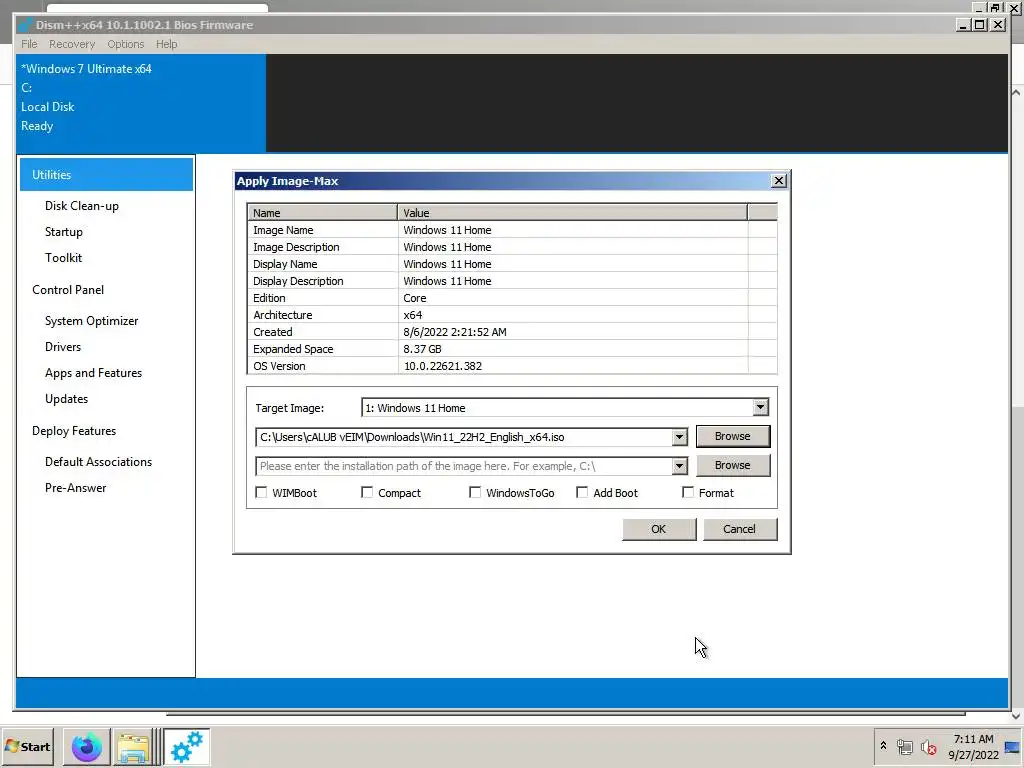The width and height of the screenshot is (1024, 768).
Task: Click the muted volume tray icon
Action: (929, 747)
